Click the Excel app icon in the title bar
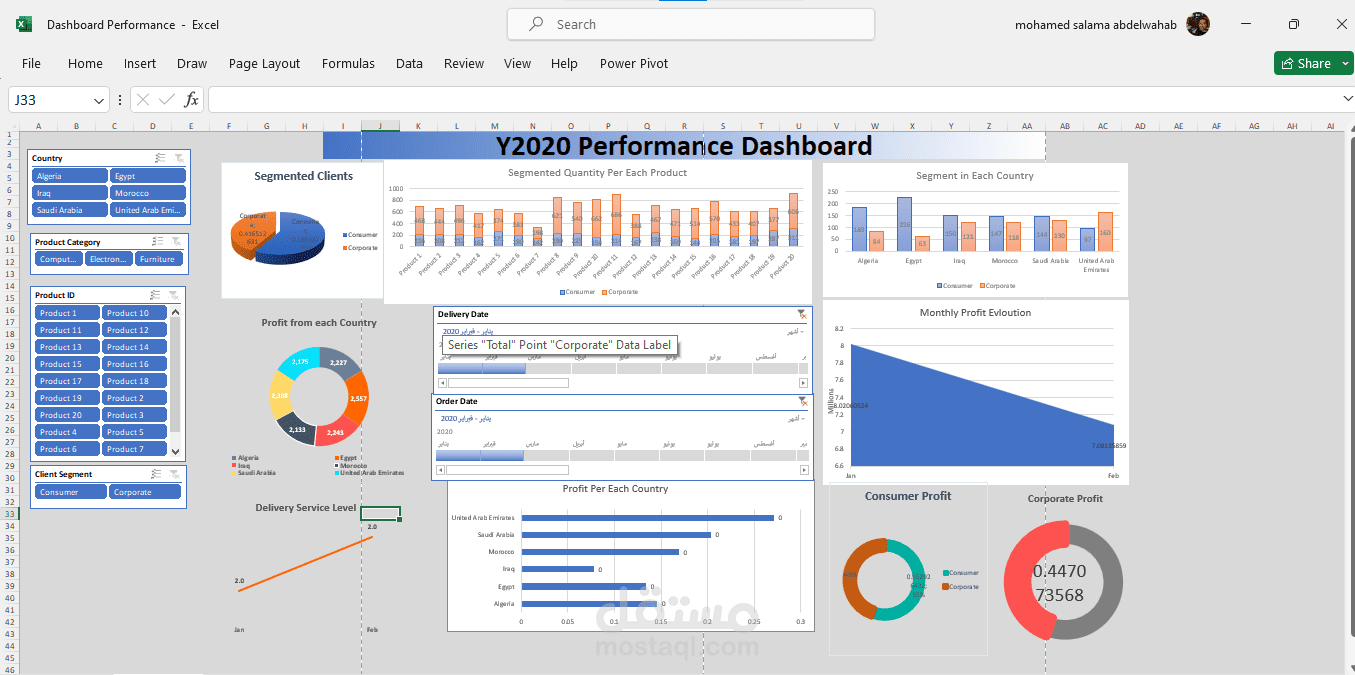The height and width of the screenshot is (675, 1355). coord(24,24)
